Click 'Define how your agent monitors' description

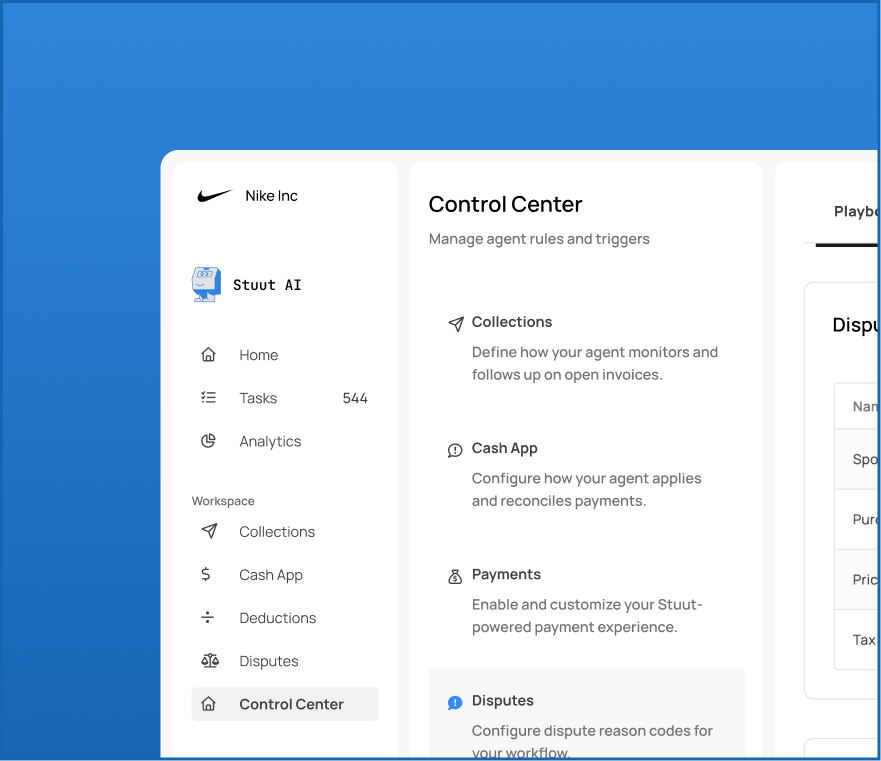point(594,363)
